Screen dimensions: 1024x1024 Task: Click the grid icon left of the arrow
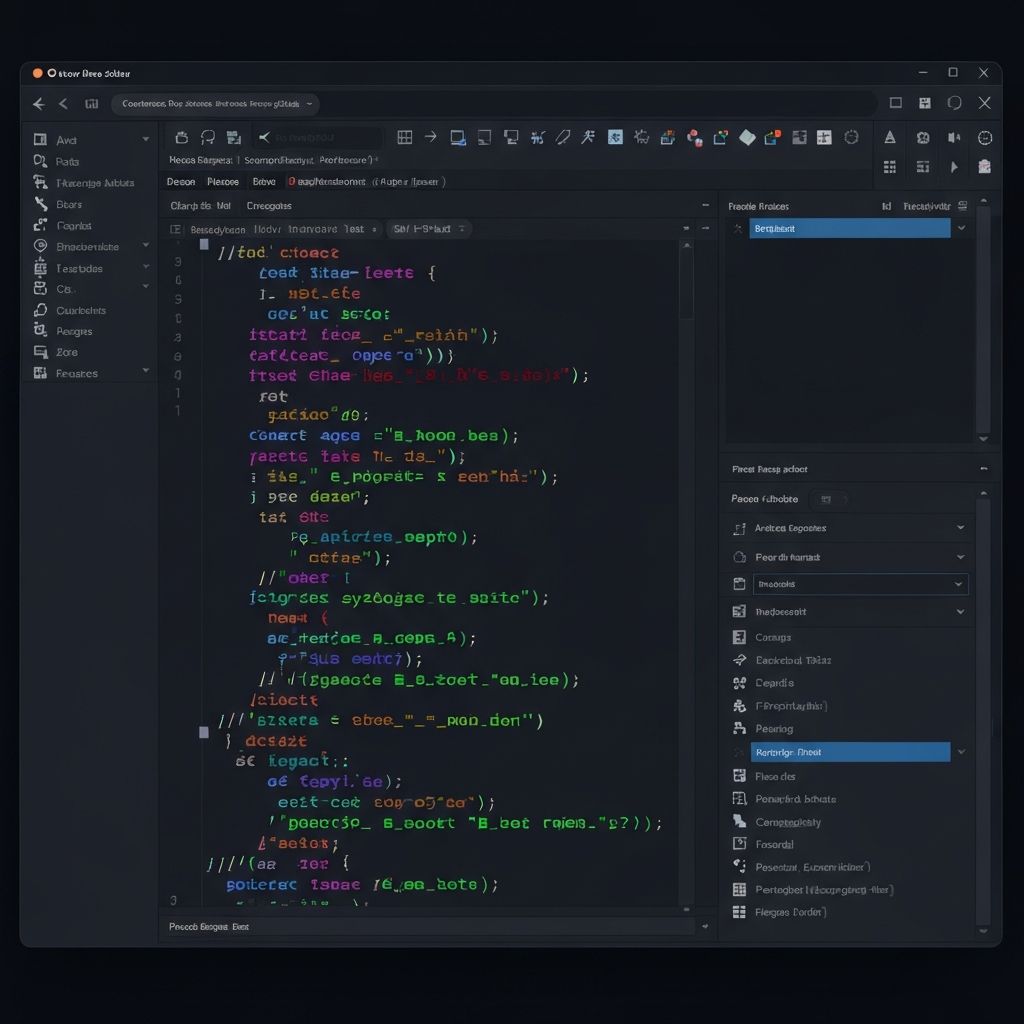click(x=405, y=137)
